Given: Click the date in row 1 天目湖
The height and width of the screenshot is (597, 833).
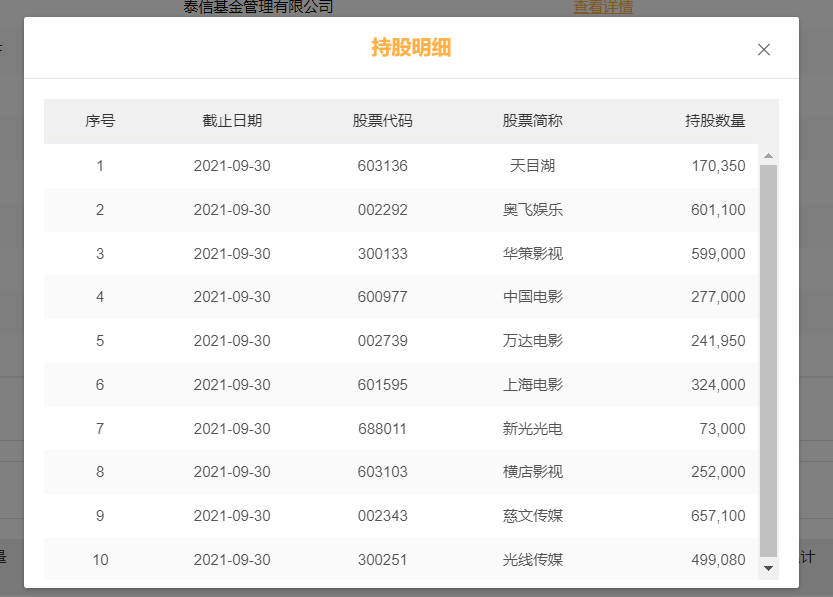Looking at the screenshot, I should (x=232, y=166).
